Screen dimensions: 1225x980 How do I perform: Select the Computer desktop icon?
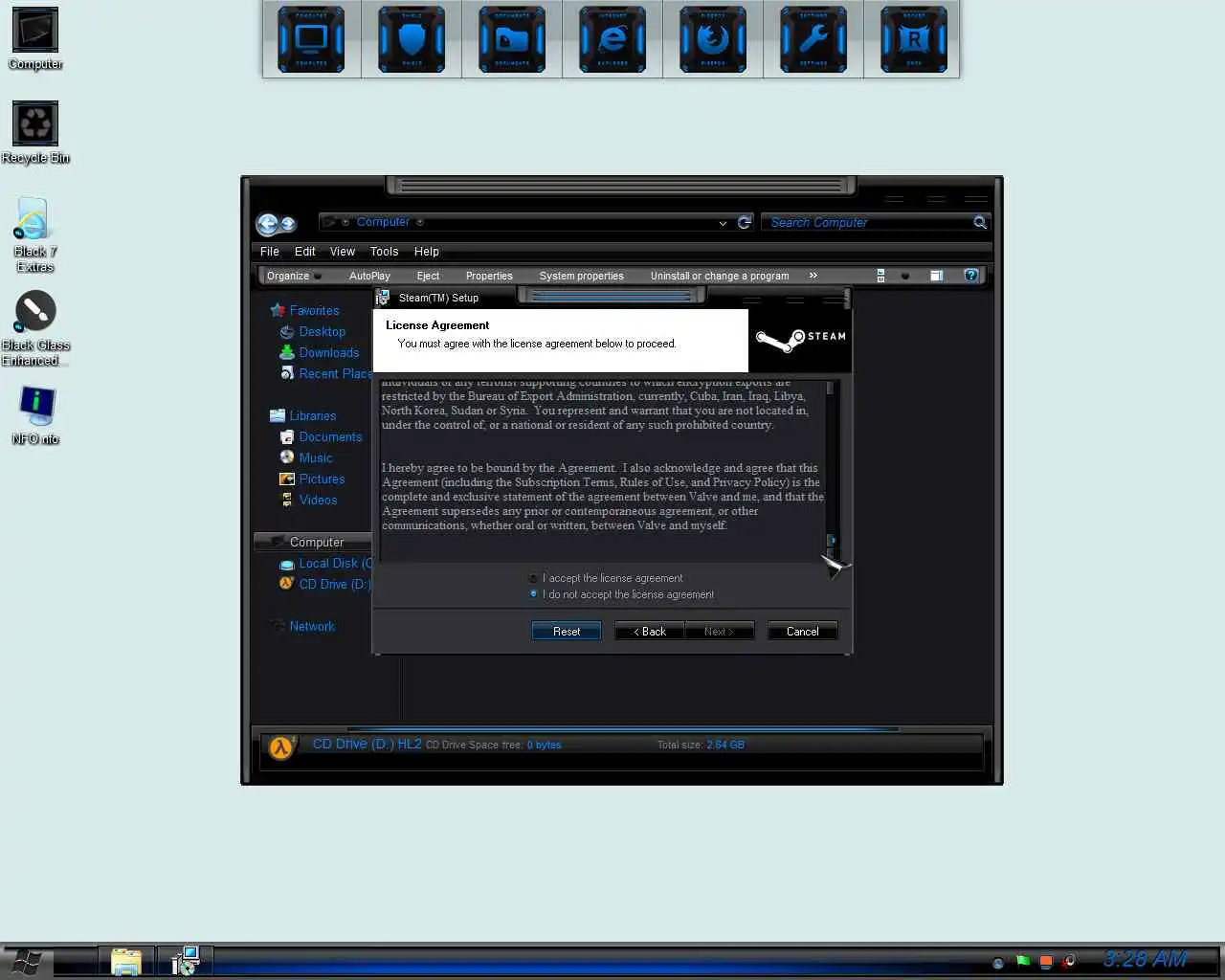(x=35, y=38)
